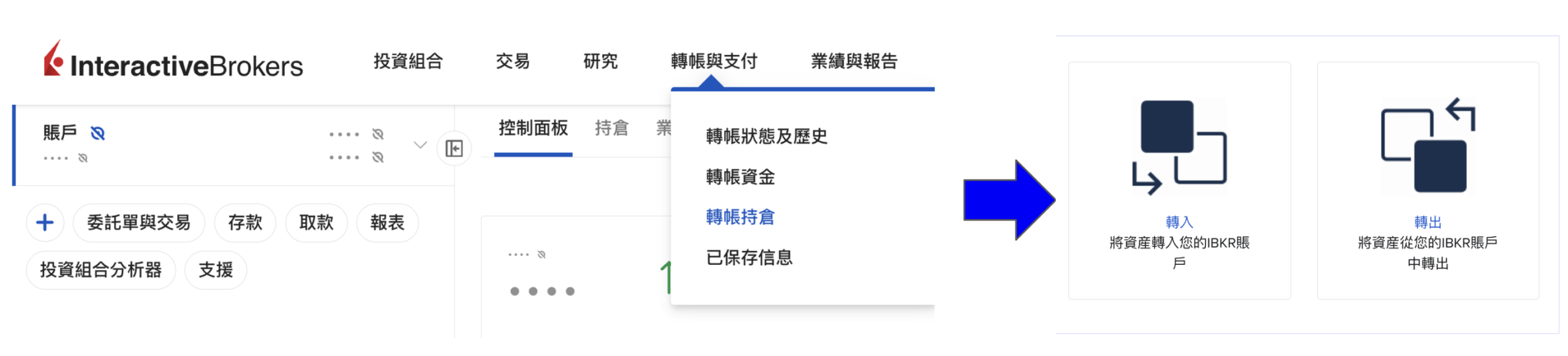Click the 委託單與交易 button

pyautogui.click(x=138, y=223)
